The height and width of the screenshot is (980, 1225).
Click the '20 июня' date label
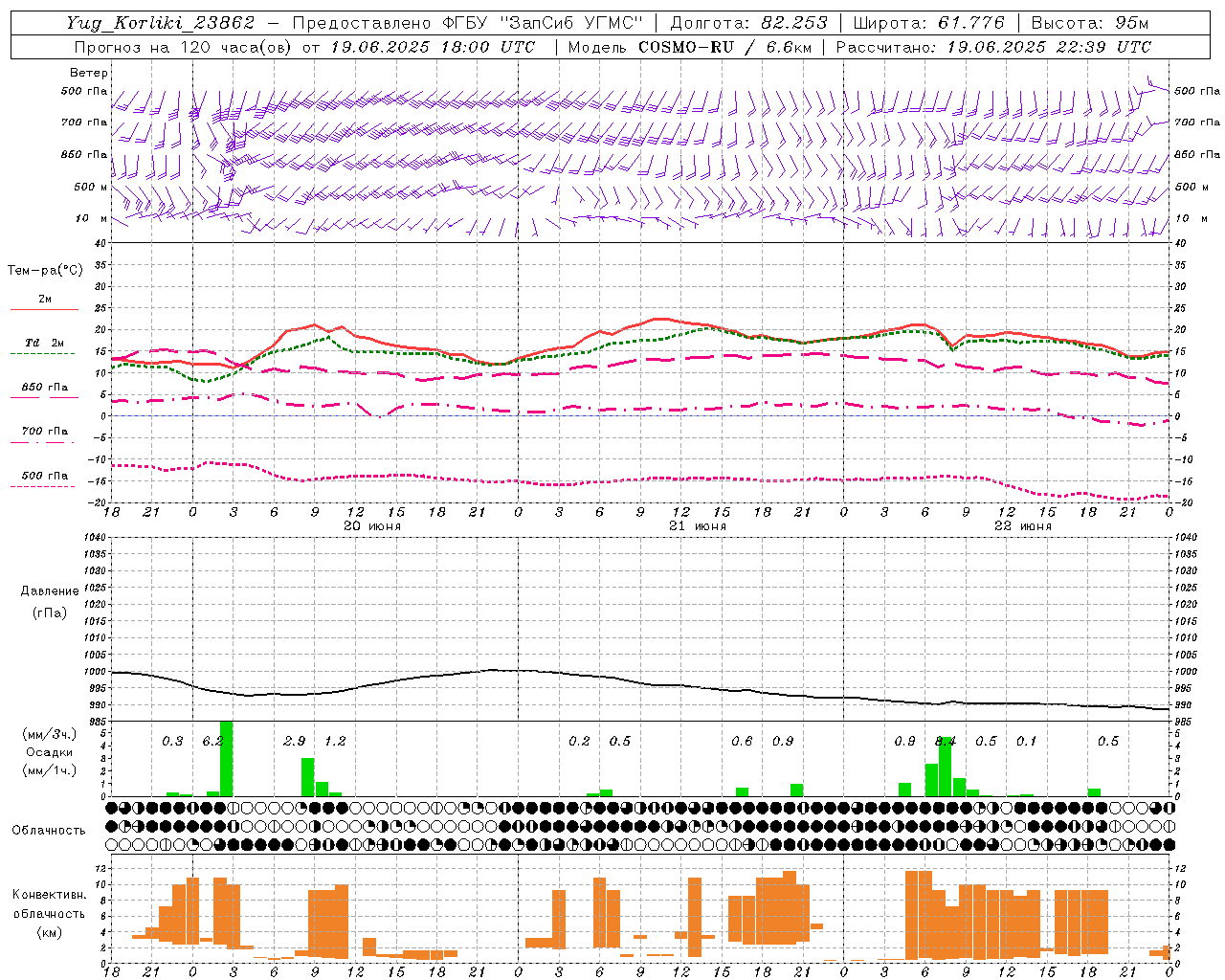click(x=372, y=525)
